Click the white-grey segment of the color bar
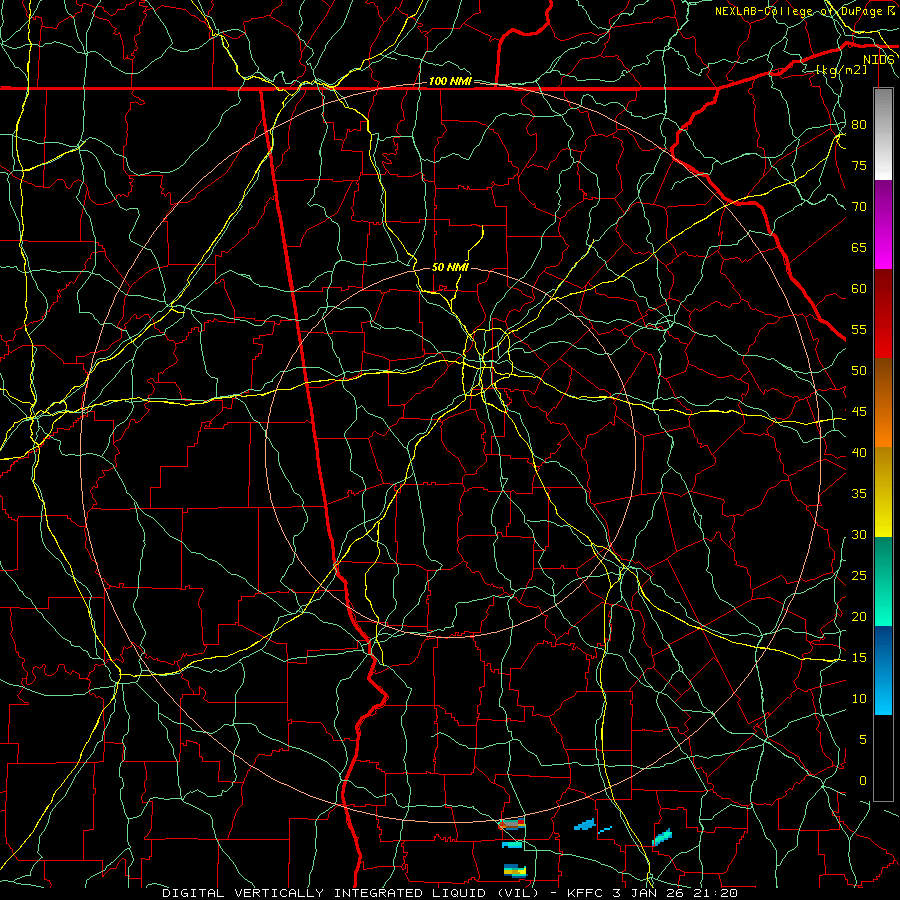 tap(883, 134)
